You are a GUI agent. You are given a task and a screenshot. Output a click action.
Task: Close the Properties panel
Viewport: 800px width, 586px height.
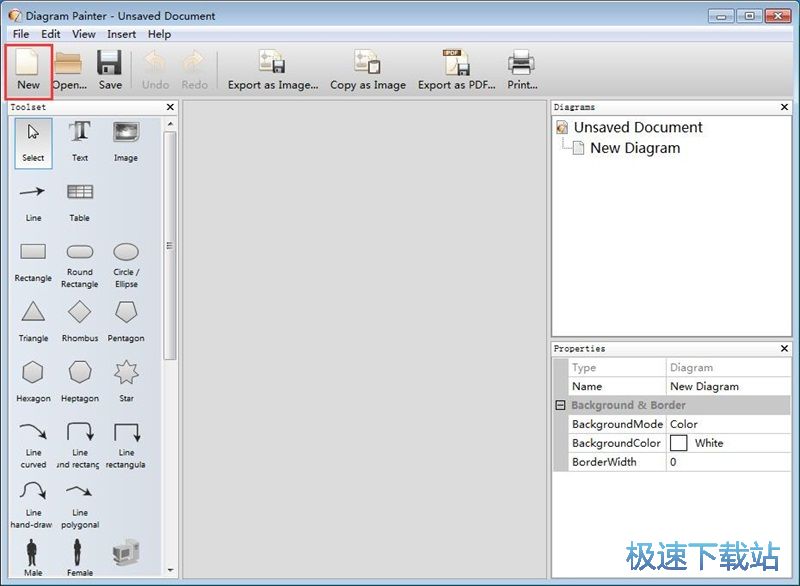tap(784, 349)
